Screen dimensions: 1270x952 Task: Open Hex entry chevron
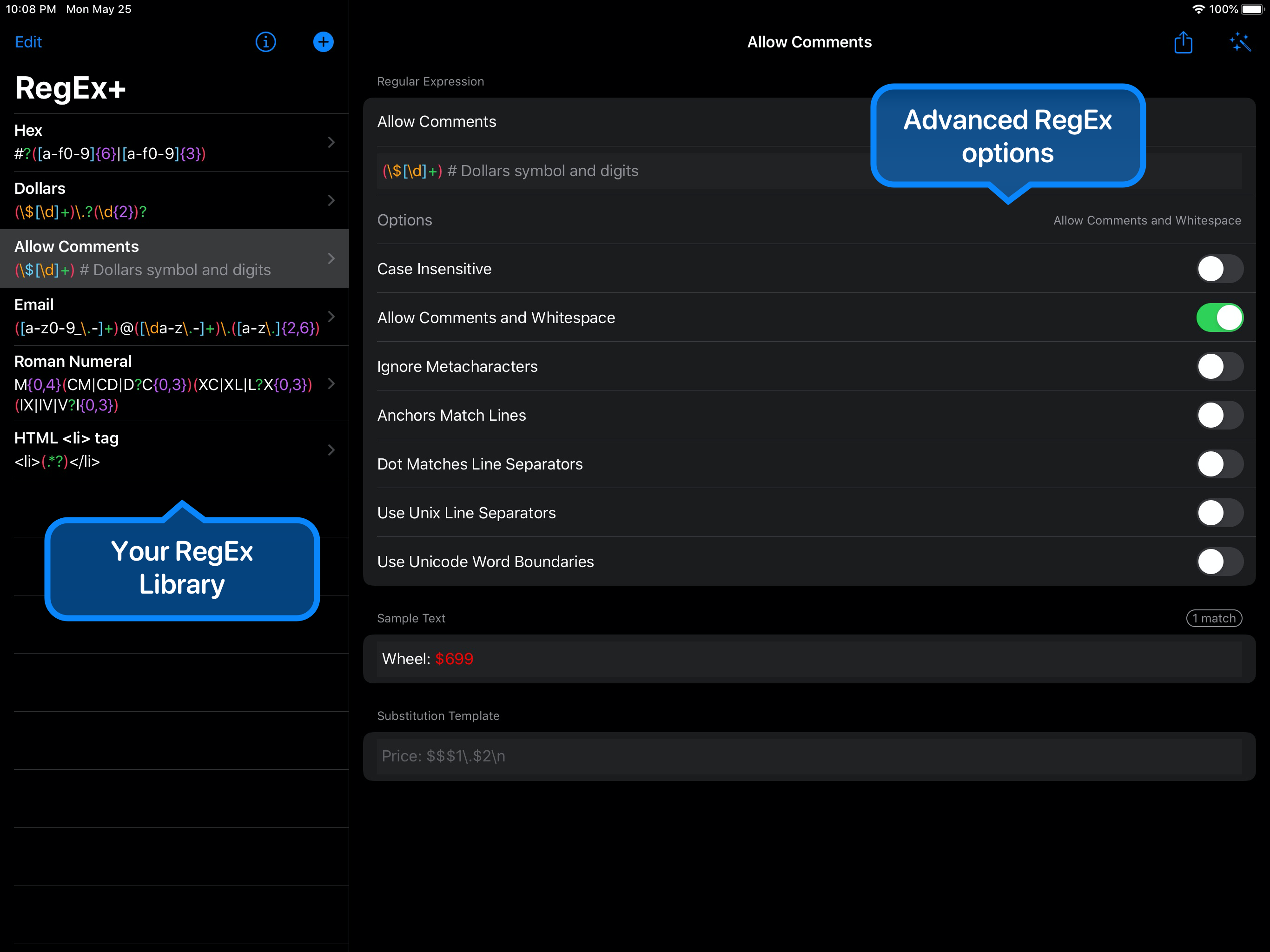[x=331, y=142]
